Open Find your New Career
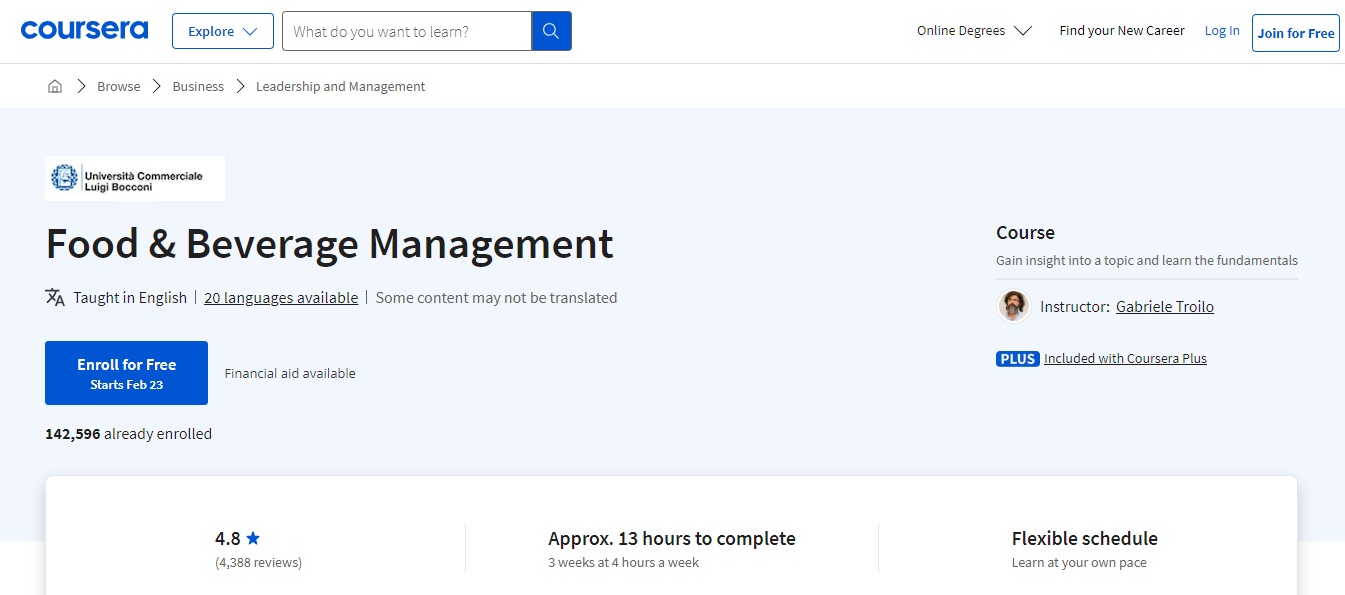This screenshot has width=1345, height=595. [1122, 31]
